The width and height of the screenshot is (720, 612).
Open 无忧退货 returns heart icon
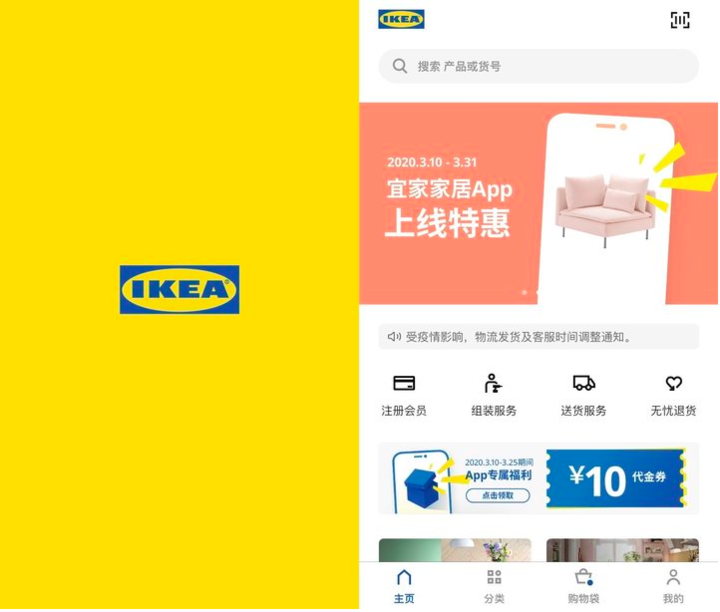point(674,383)
